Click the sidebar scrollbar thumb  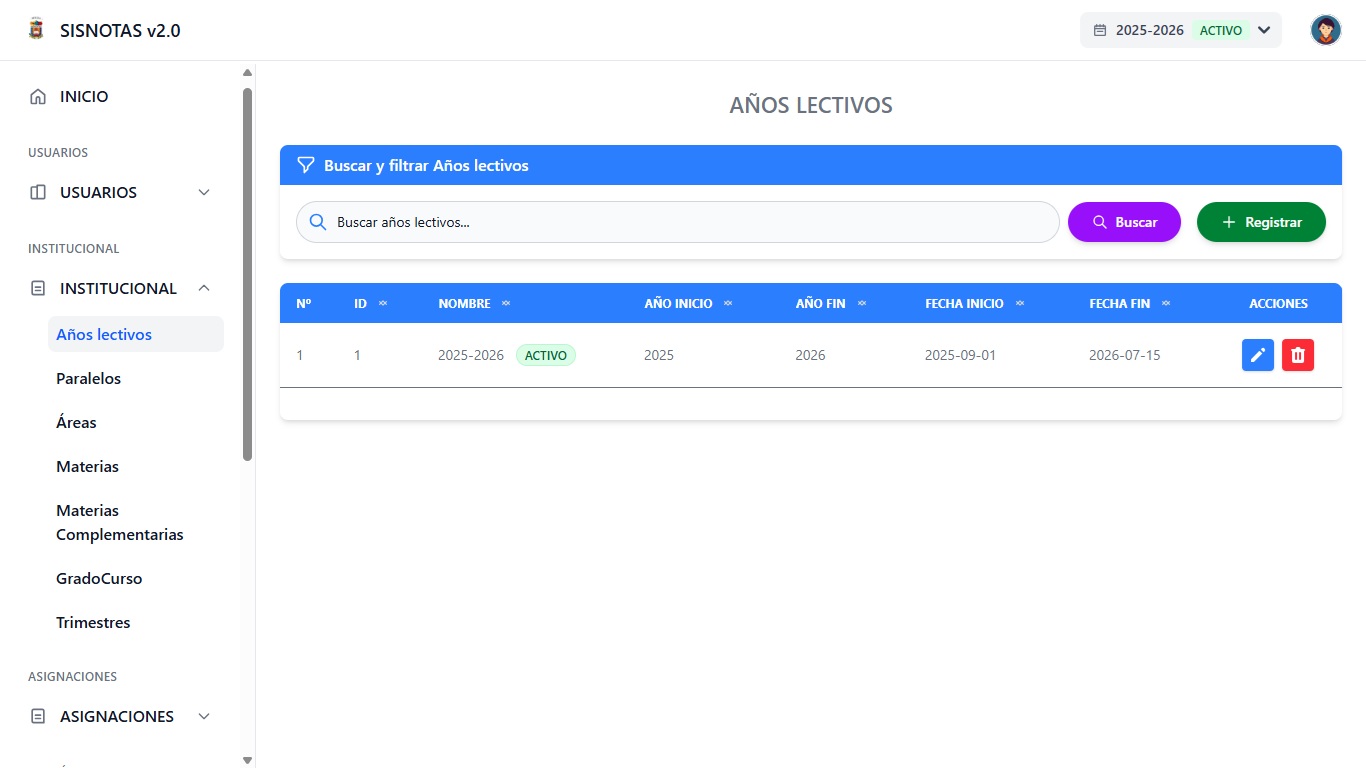[247, 274]
